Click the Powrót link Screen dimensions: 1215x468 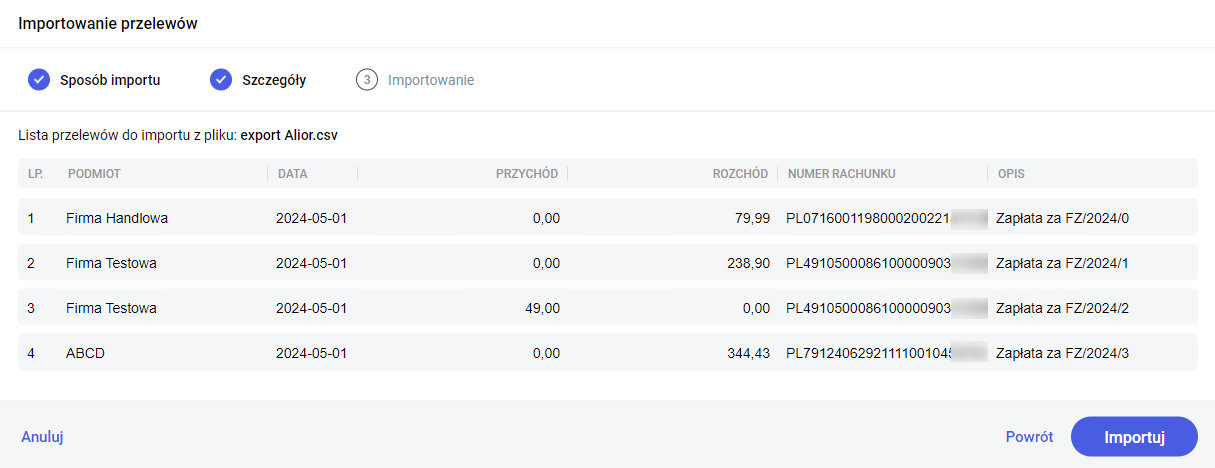click(1029, 437)
